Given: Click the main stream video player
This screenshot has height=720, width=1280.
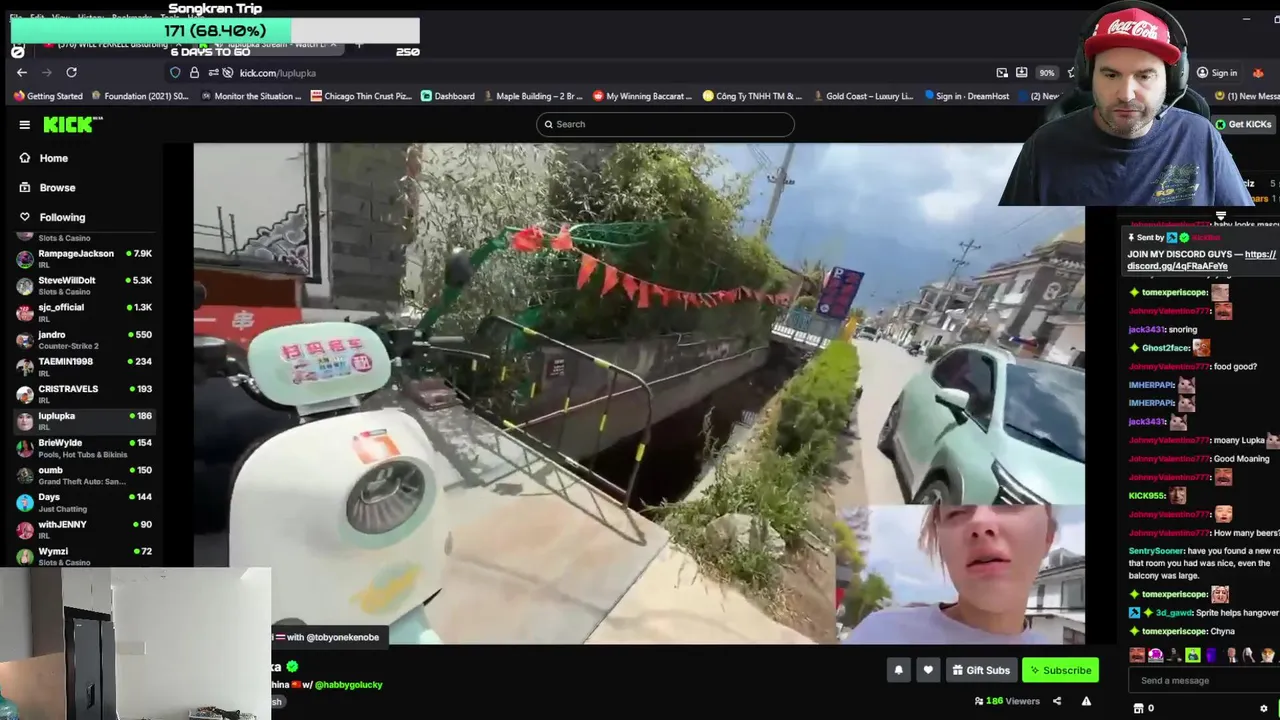Looking at the screenshot, I should (x=639, y=394).
